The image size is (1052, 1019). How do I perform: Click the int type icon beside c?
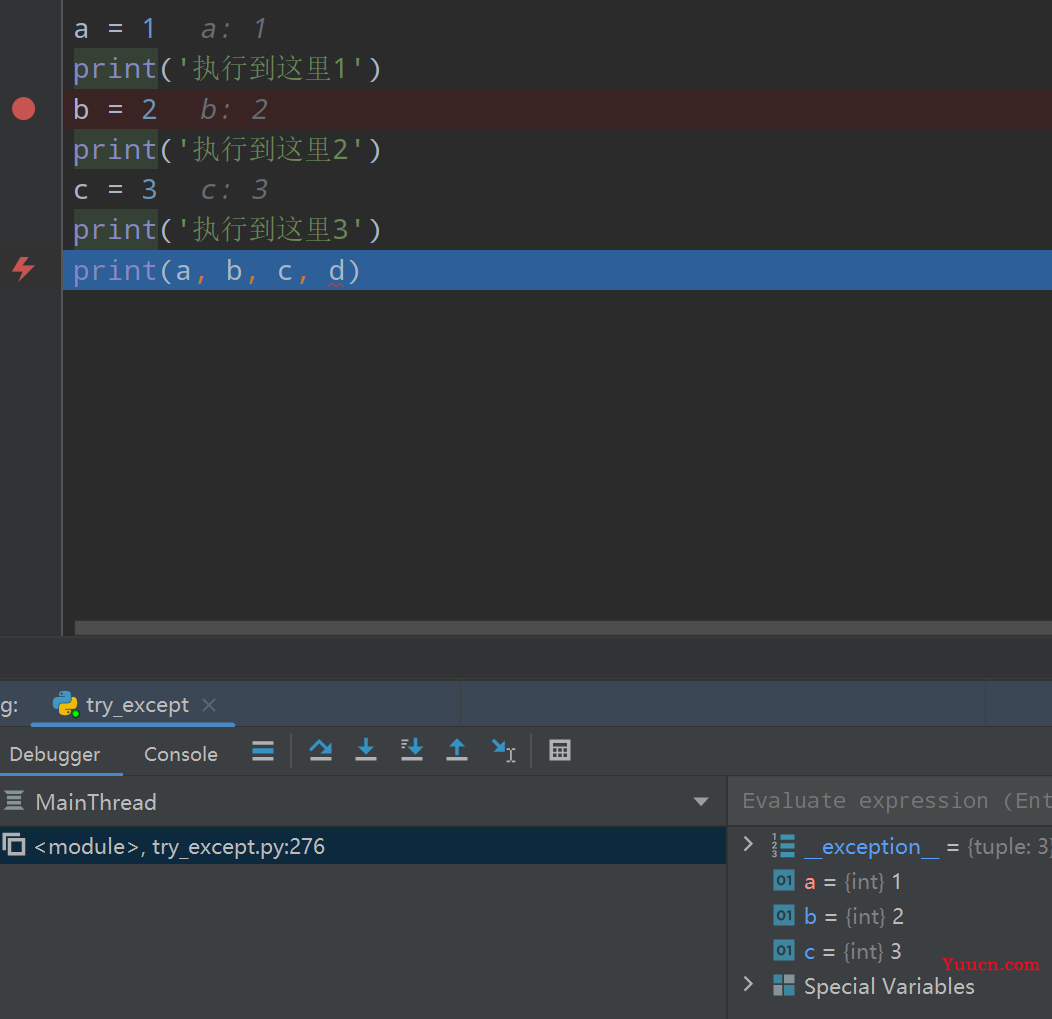coord(784,950)
